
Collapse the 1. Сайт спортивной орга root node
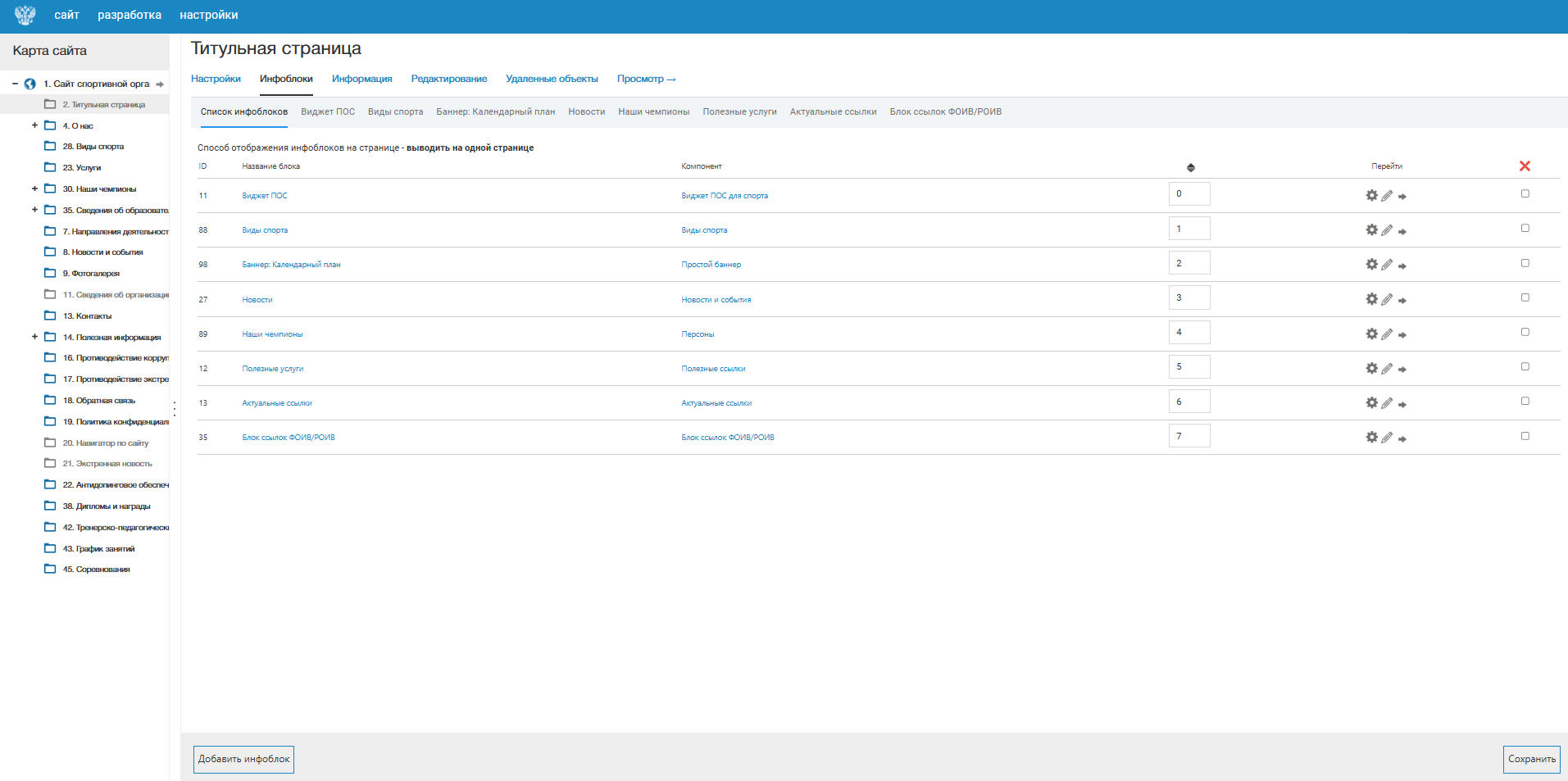click(x=15, y=84)
